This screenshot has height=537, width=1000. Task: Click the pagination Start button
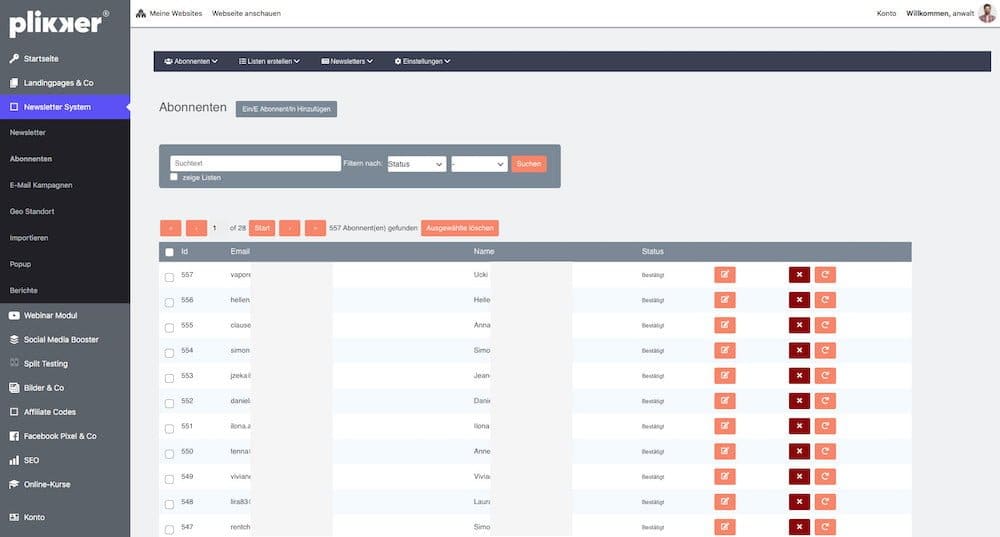pyautogui.click(x=262, y=228)
